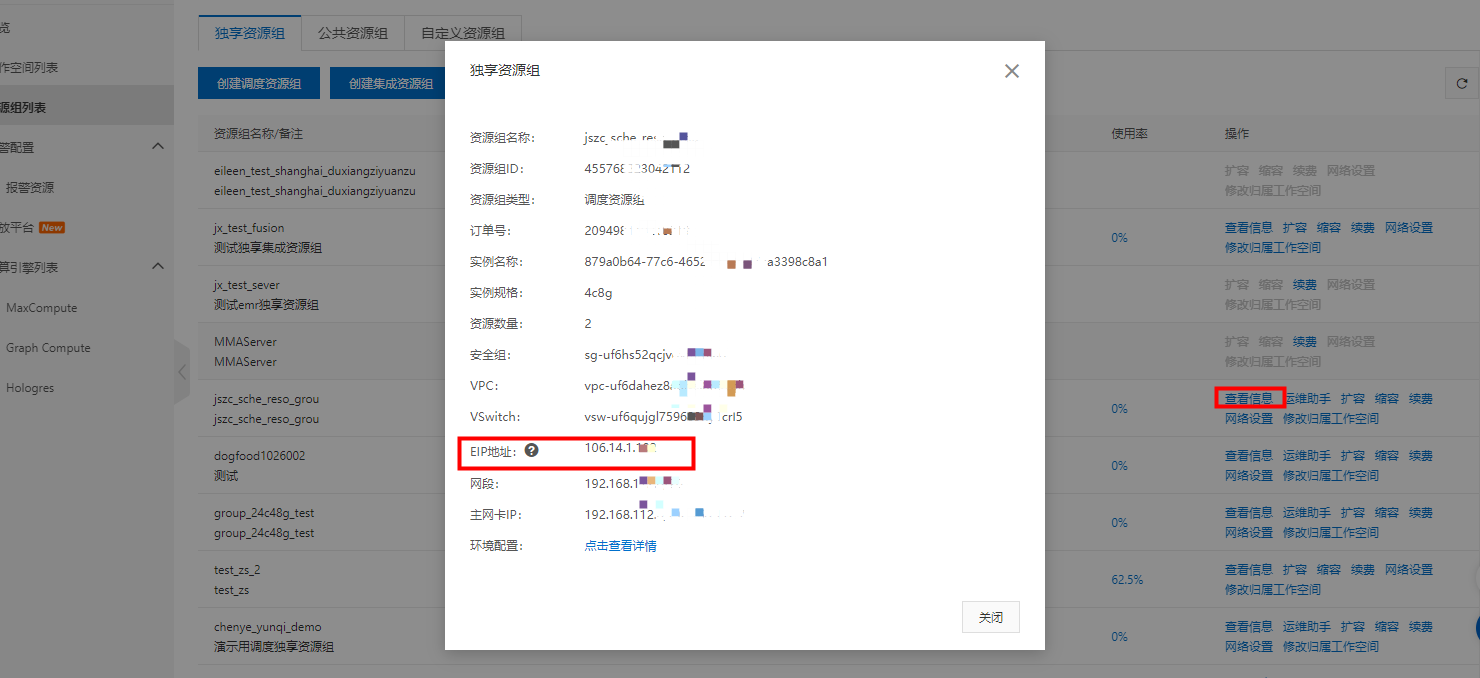
Task: Click 修改归属工作空间 for test_zs_2
Action: tap(1273, 589)
